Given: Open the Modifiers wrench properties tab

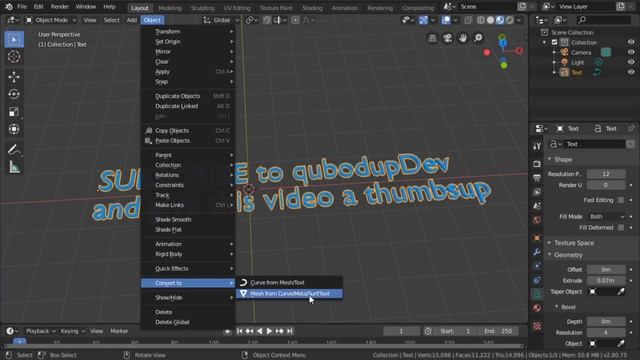Looking at the screenshot, I should click(x=537, y=252).
